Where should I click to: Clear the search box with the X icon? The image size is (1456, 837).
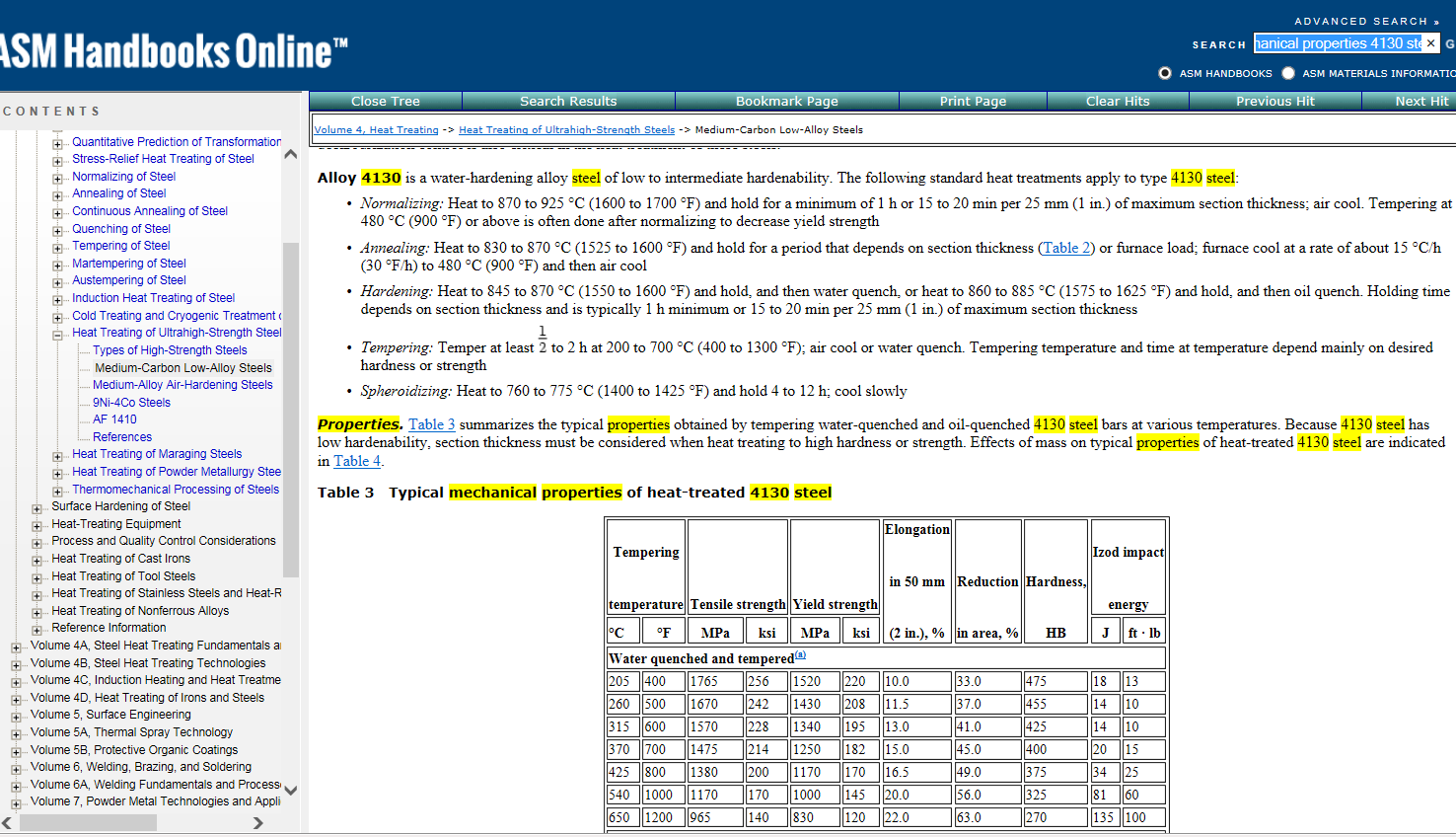coord(1430,43)
